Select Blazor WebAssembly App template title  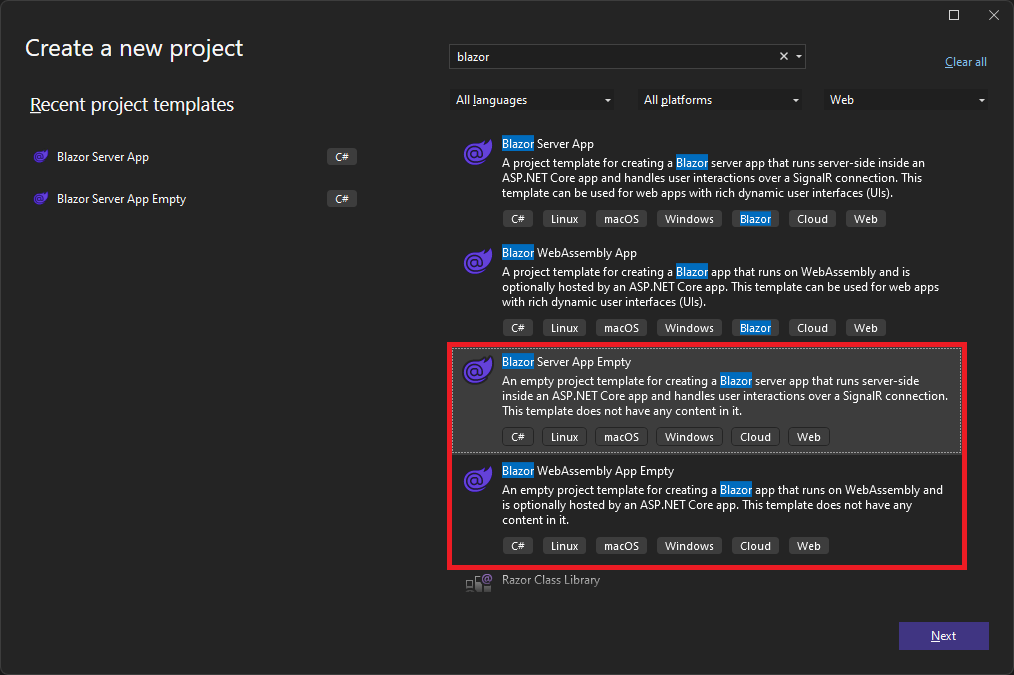point(569,253)
